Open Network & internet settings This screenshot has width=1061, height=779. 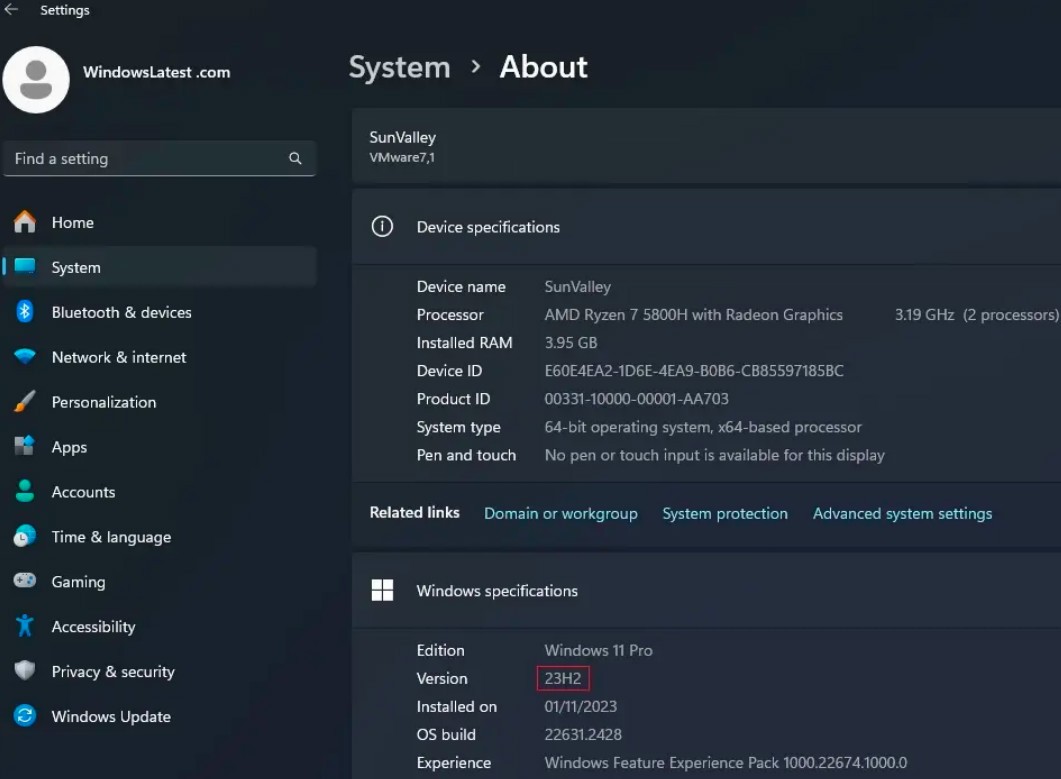click(160, 357)
